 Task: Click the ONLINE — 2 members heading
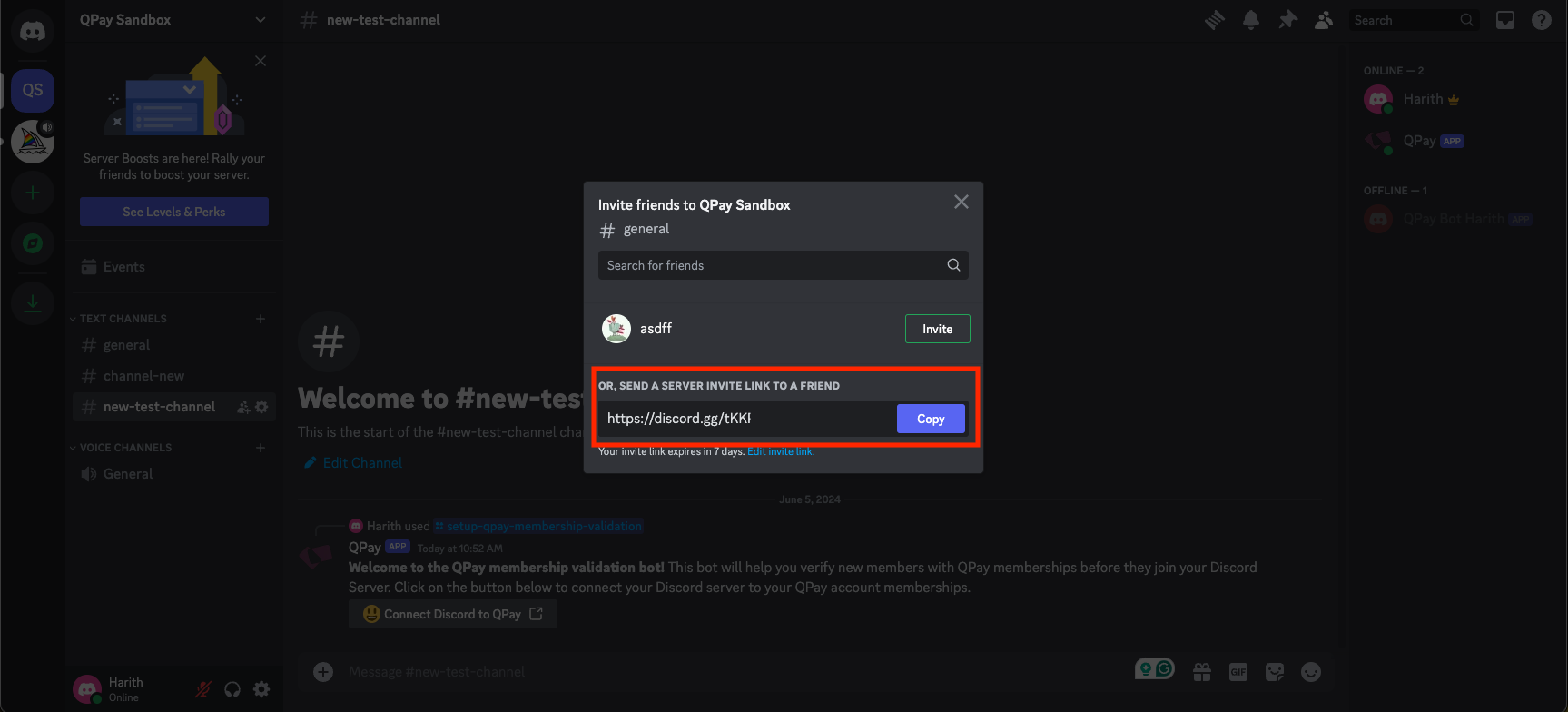pos(1394,71)
